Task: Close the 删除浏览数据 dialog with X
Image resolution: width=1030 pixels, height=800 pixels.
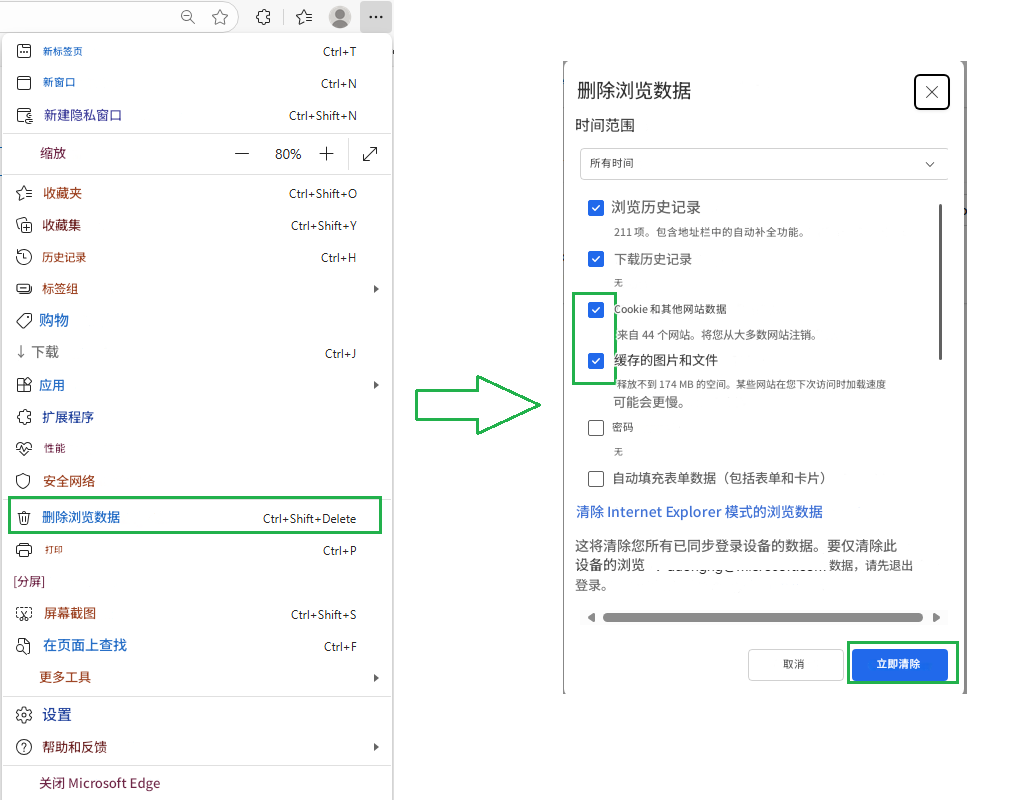Action: click(x=931, y=93)
